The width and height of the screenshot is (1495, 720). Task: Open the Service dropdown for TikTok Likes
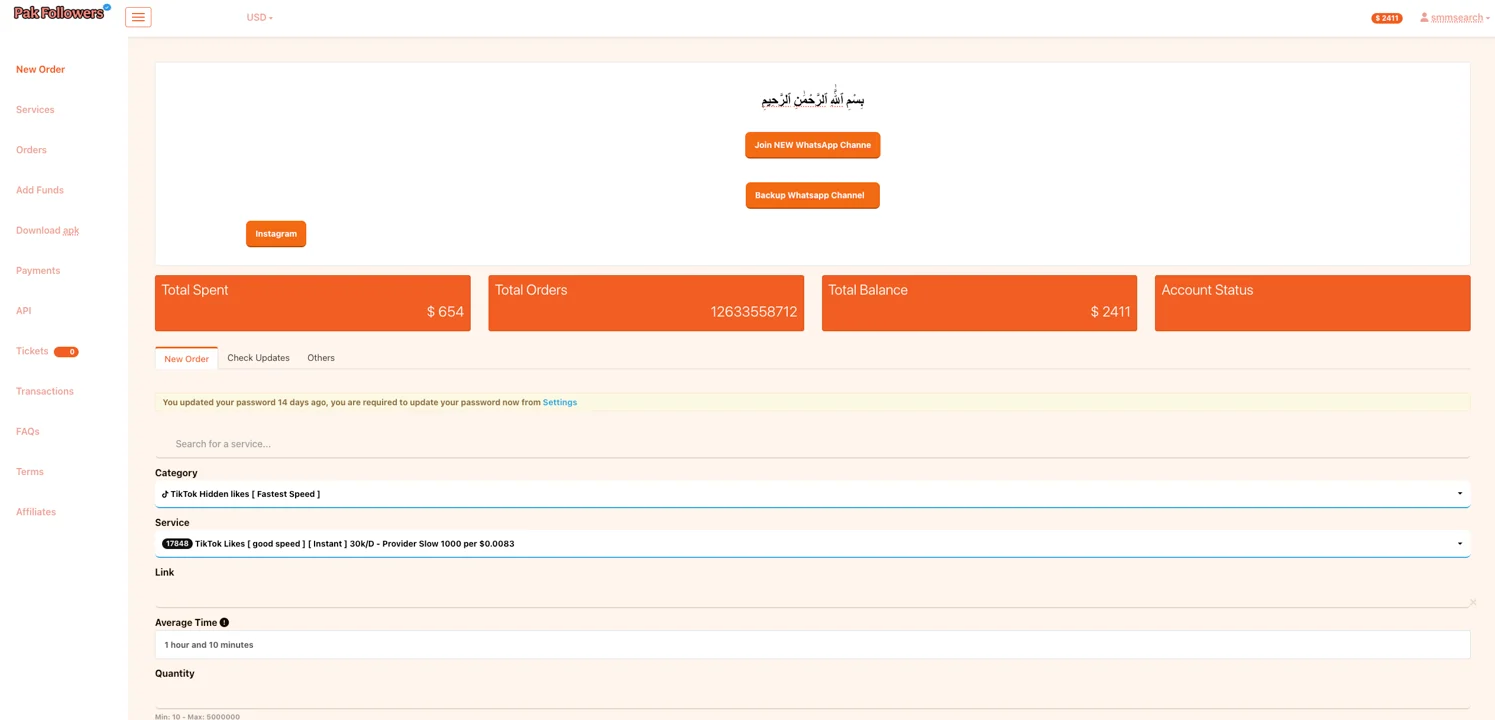1460,543
